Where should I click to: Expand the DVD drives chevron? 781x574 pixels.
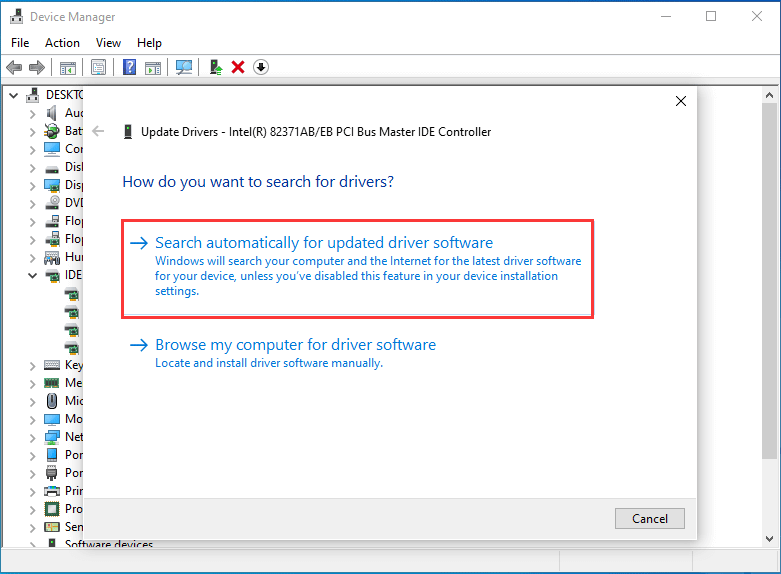[33, 204]
